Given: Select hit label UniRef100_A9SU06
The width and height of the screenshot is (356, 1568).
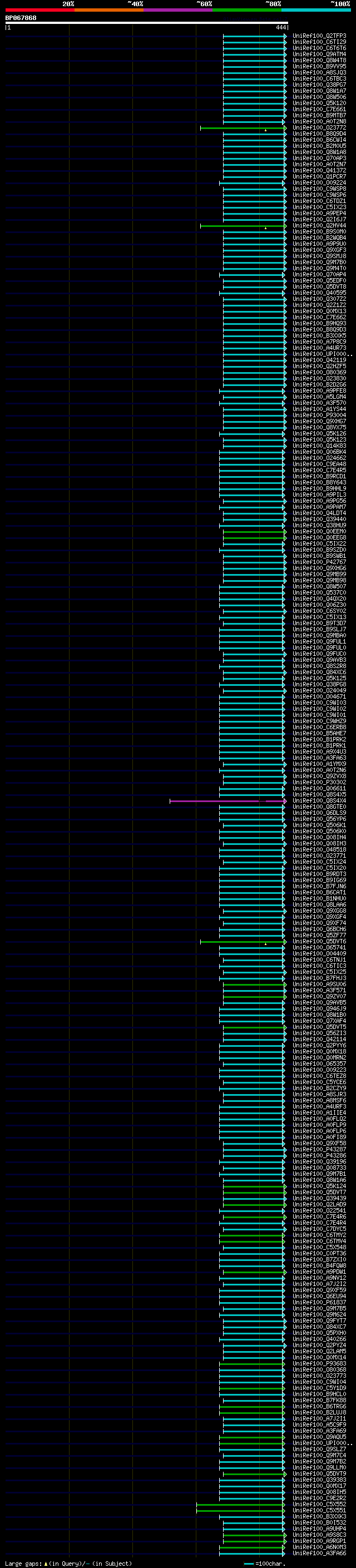Looking at the screenshot, I should [x=319, y=985].
